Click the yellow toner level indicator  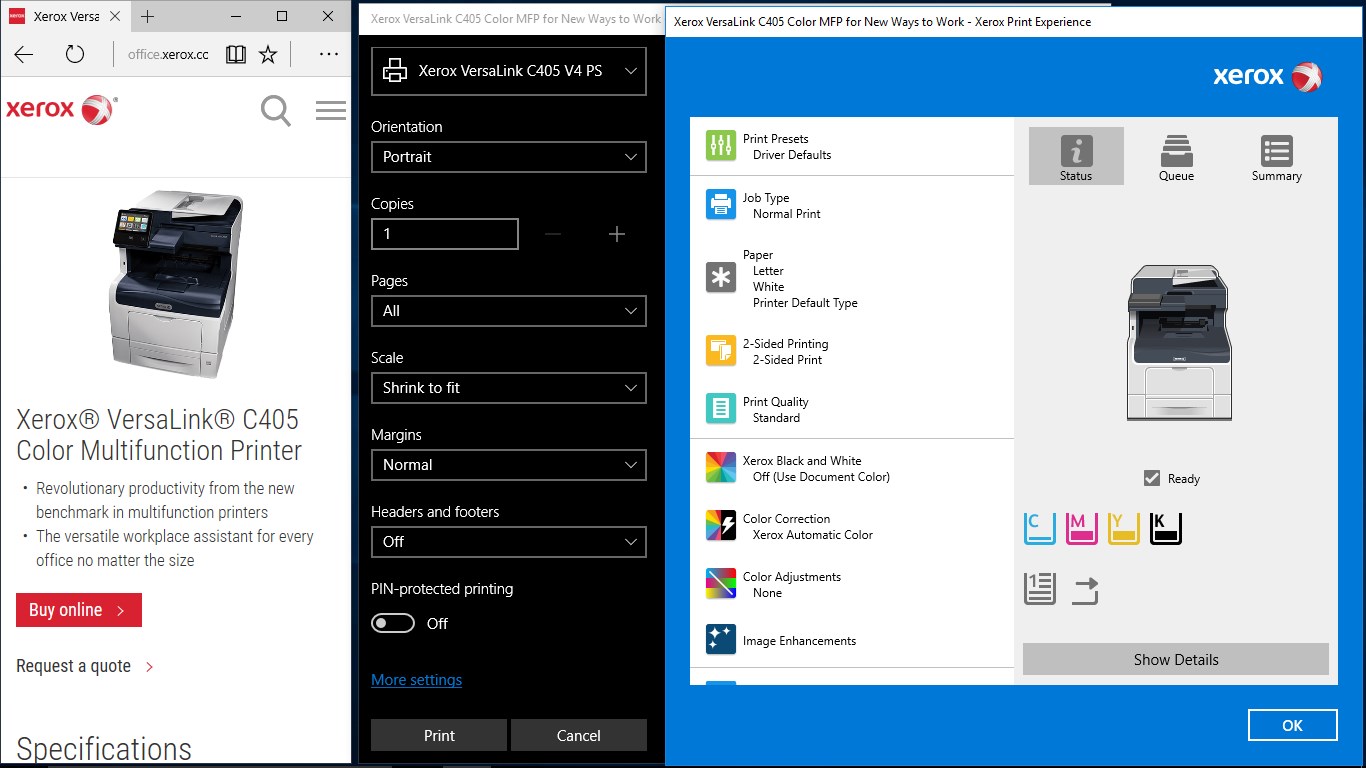(1124, 528)
